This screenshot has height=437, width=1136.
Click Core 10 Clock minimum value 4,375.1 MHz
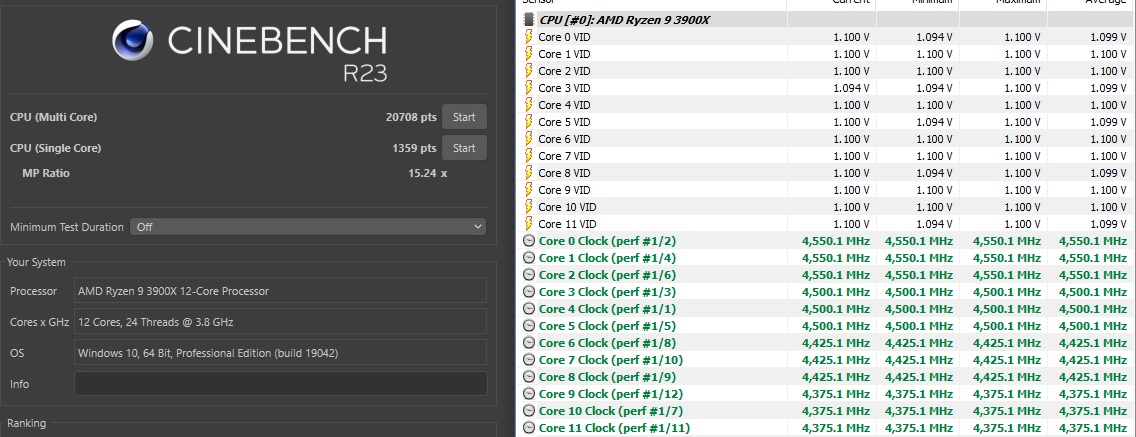click(919, 411)
